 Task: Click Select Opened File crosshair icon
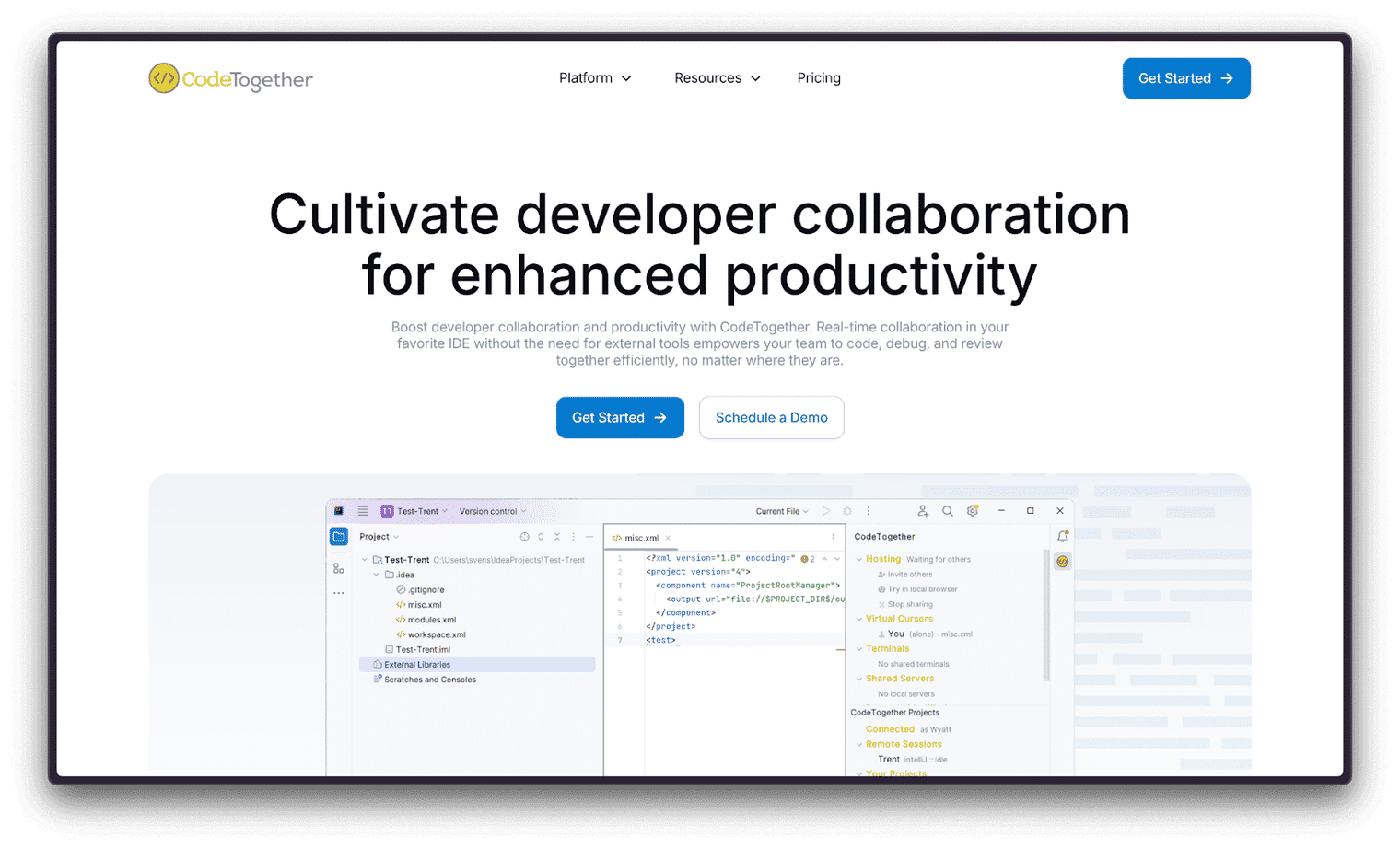525,537
